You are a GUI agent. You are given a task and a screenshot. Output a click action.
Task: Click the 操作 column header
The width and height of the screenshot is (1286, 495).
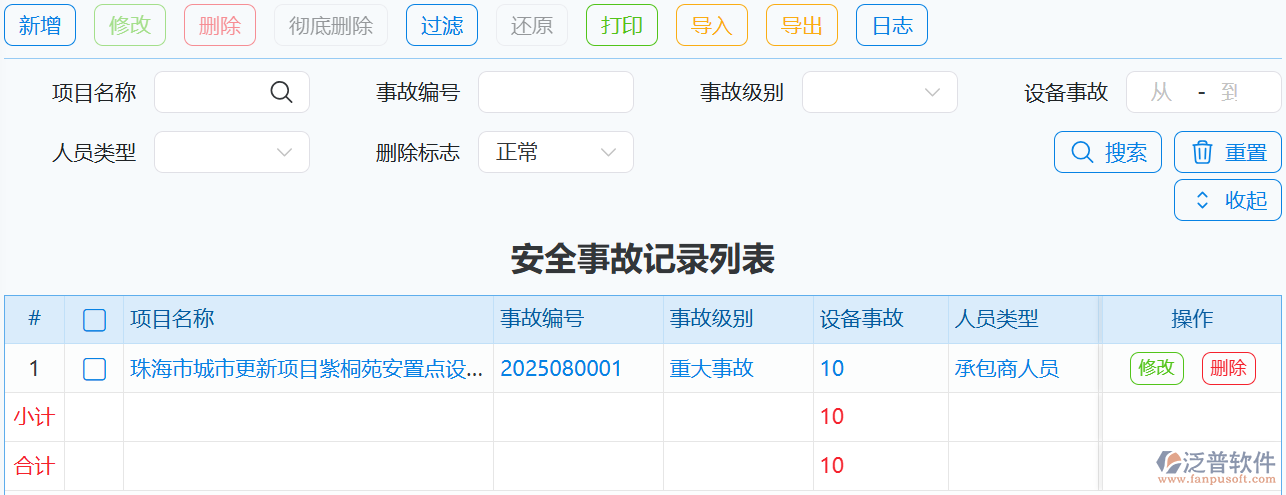pyautogui.click(x=1192, y=319)
